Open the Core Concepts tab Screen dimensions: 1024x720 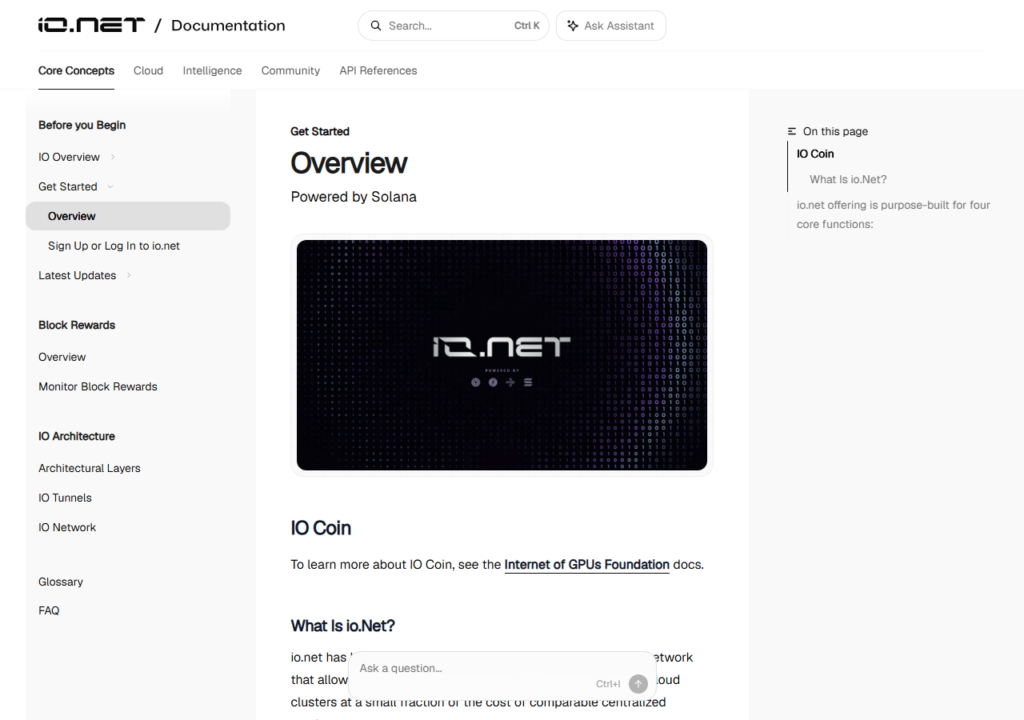(76, 71)
